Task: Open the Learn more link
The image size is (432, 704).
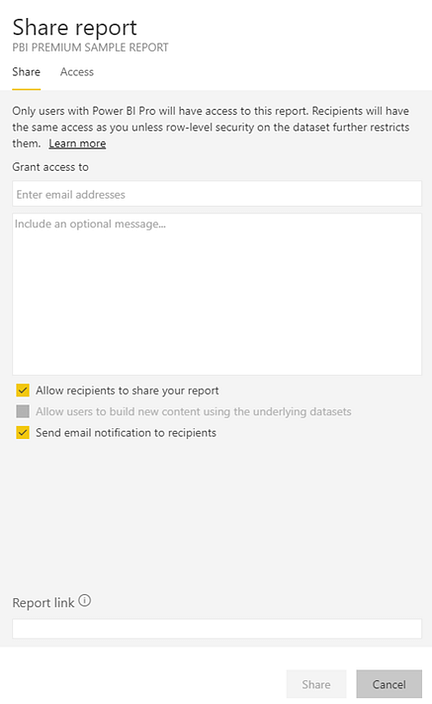Action: point(77,143)
